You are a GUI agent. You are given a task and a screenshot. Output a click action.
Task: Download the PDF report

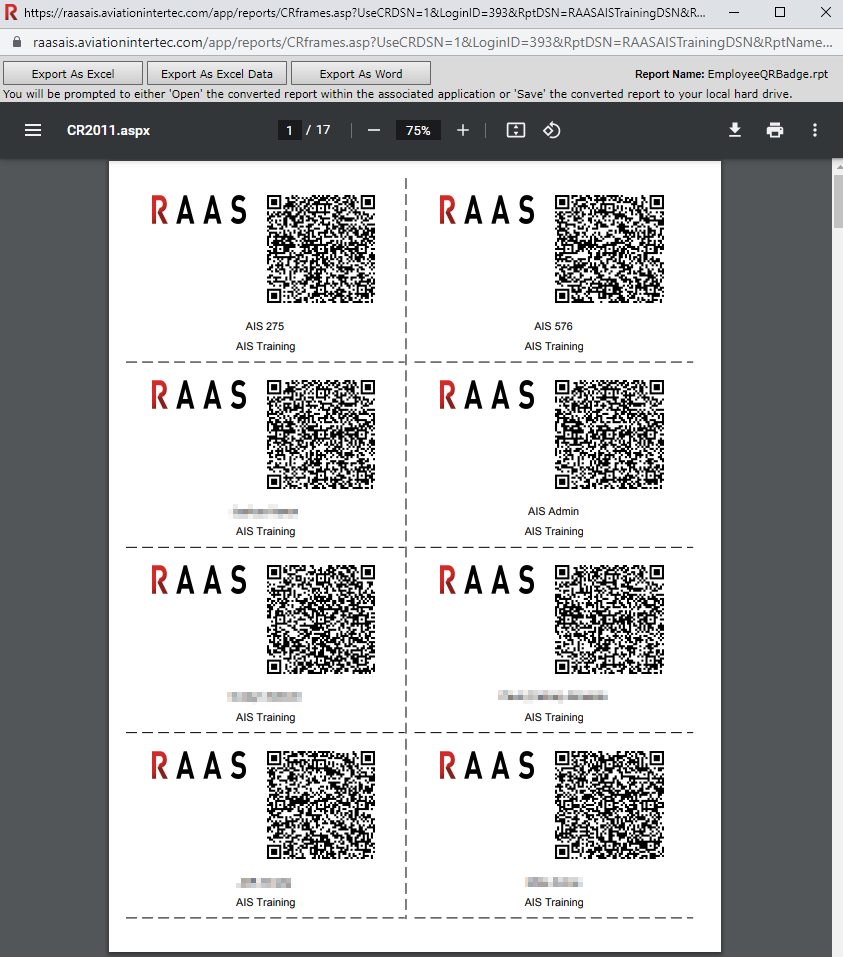pyautogui.click(x=735, y=130)
